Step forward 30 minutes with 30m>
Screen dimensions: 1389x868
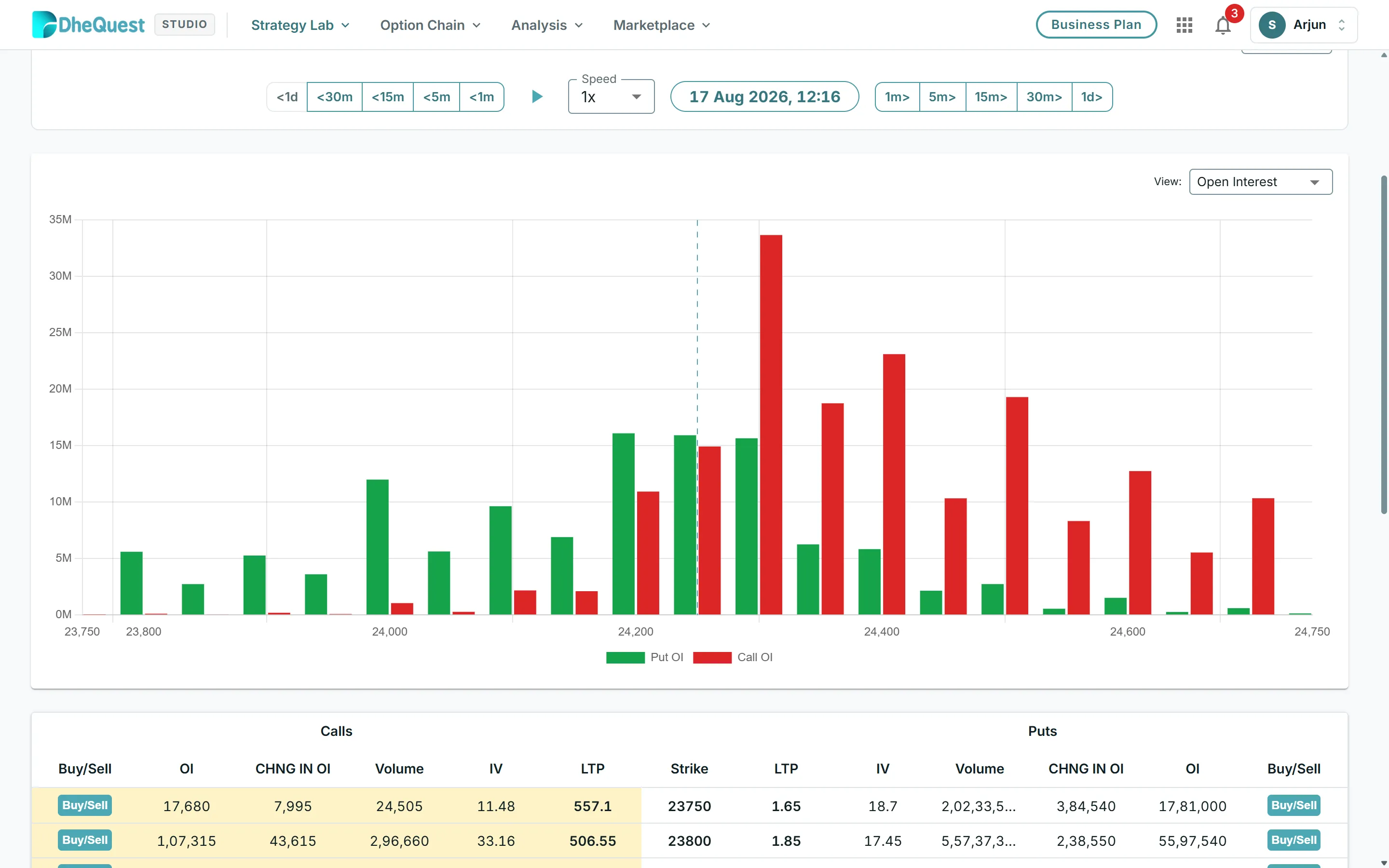point(1044,97)
